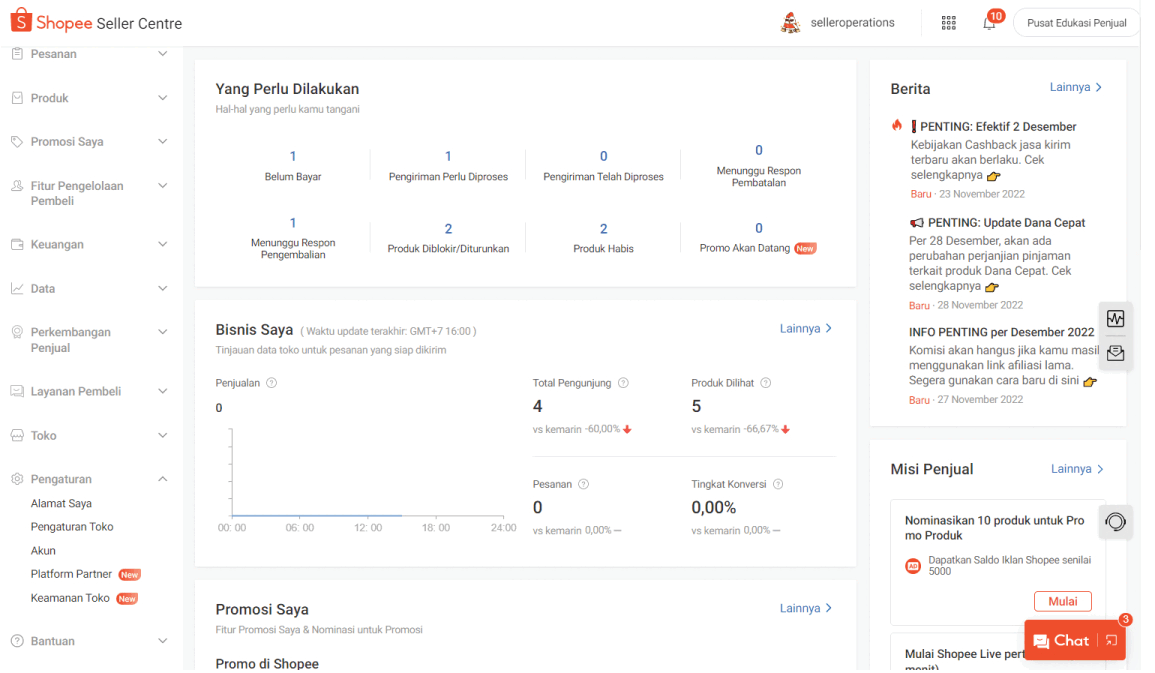This screenshot has width=1155, height=673.
Task: Expand the Keuangan sidebar section
Action: click(90, 244)
